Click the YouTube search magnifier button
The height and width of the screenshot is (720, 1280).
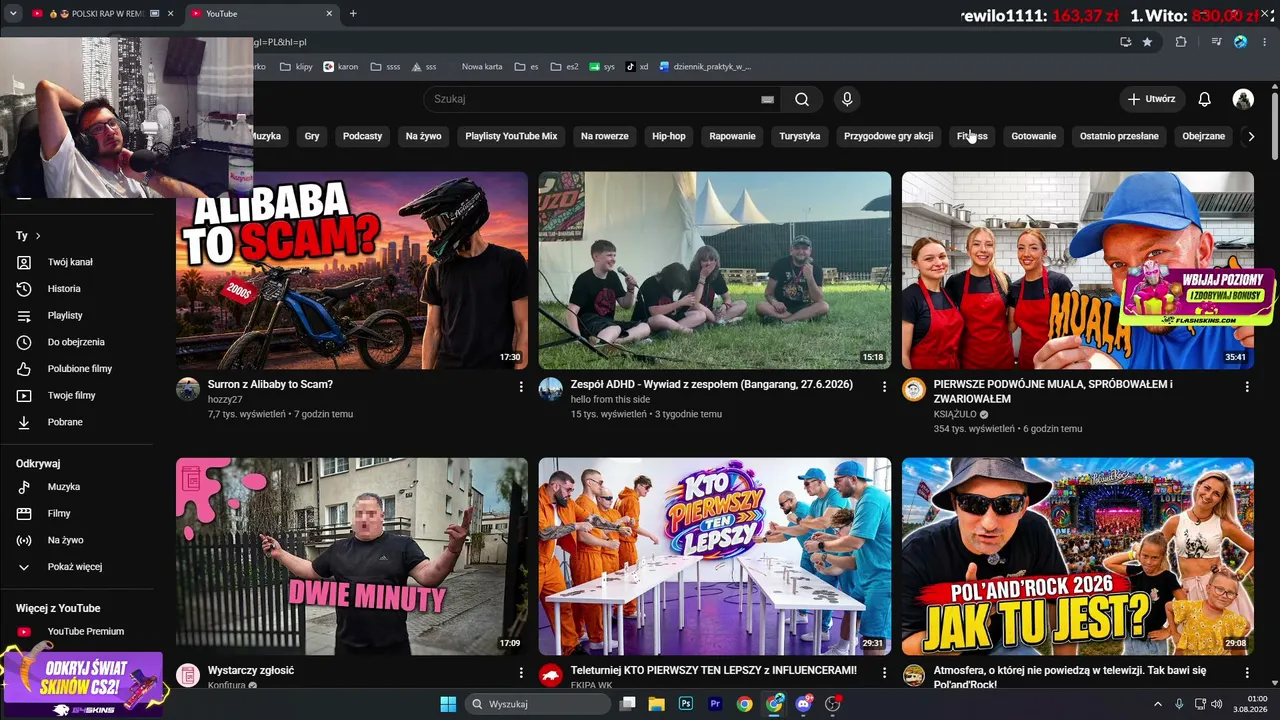coord(802,99)
